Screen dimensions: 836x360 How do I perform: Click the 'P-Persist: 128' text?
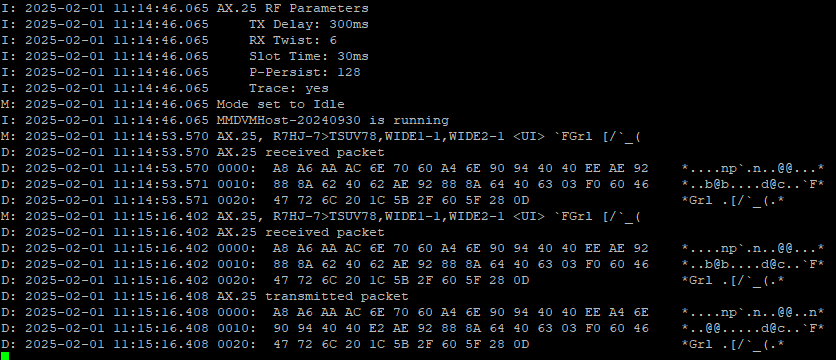coord(304,73)
